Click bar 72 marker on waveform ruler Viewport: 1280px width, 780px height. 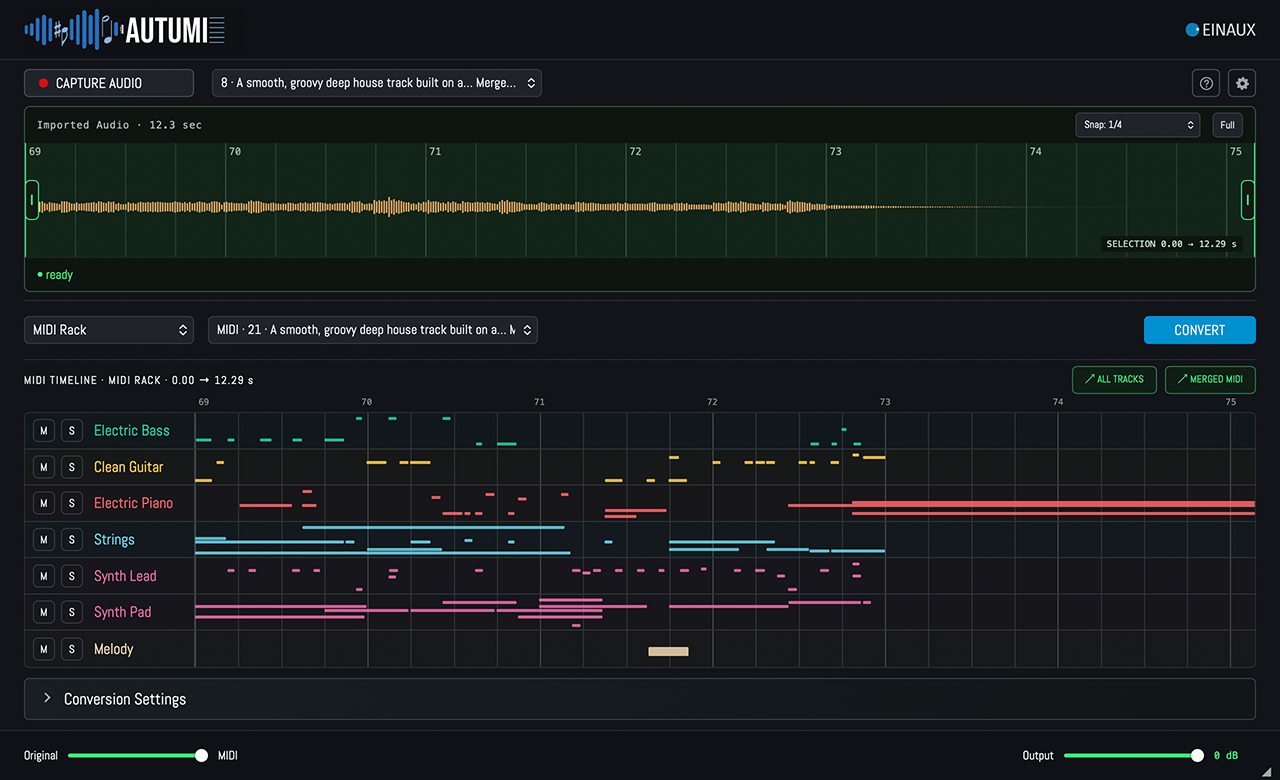tap(635, 152)
